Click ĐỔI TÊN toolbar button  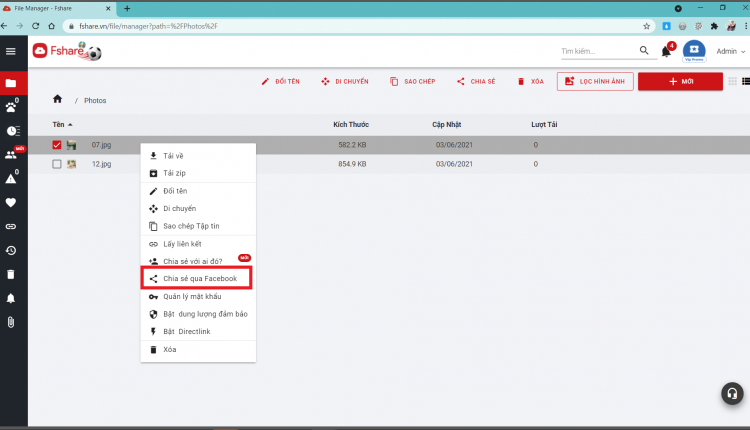point(280,81)
